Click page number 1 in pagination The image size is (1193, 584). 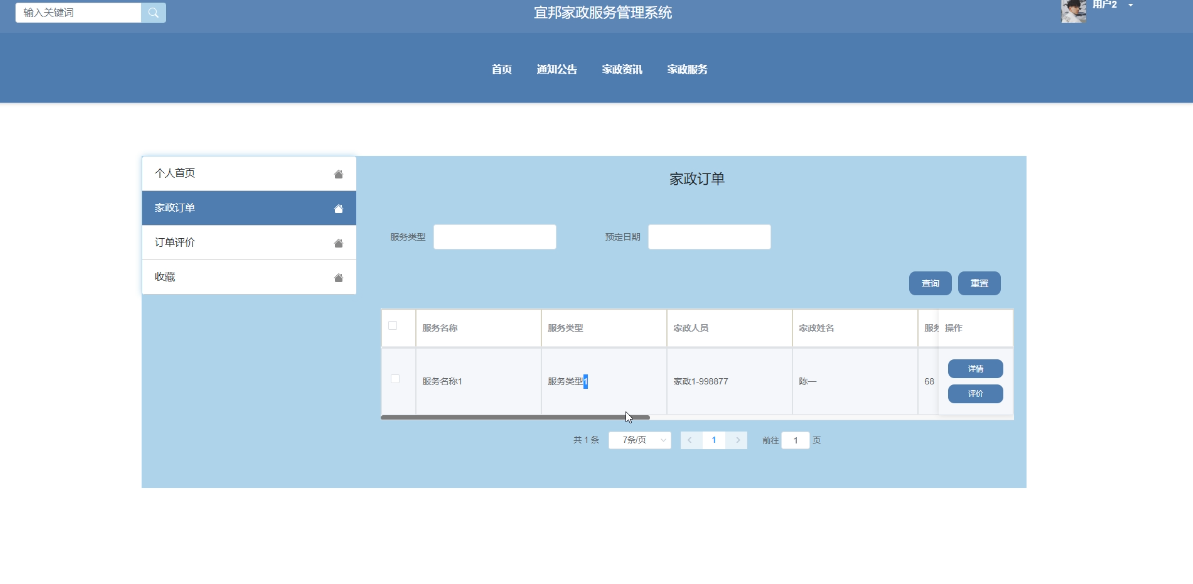coord(714,440)
